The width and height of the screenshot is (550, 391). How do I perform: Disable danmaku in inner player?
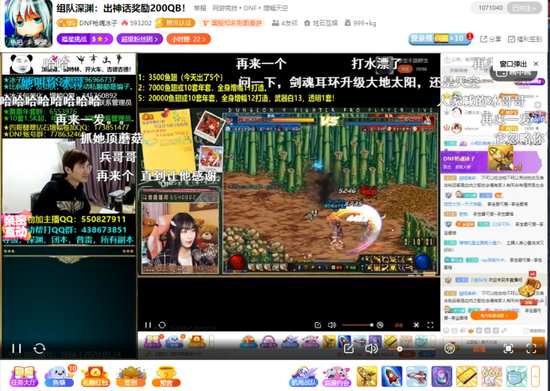point(380,325)
